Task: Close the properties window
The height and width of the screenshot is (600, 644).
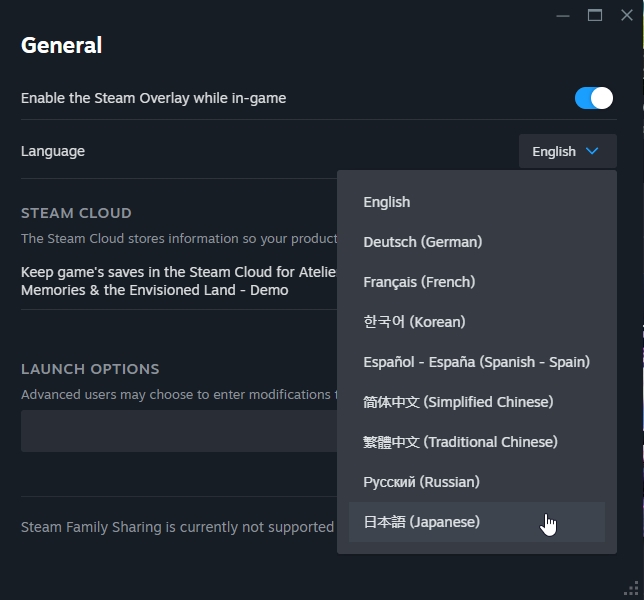Action: coord(627,15)
